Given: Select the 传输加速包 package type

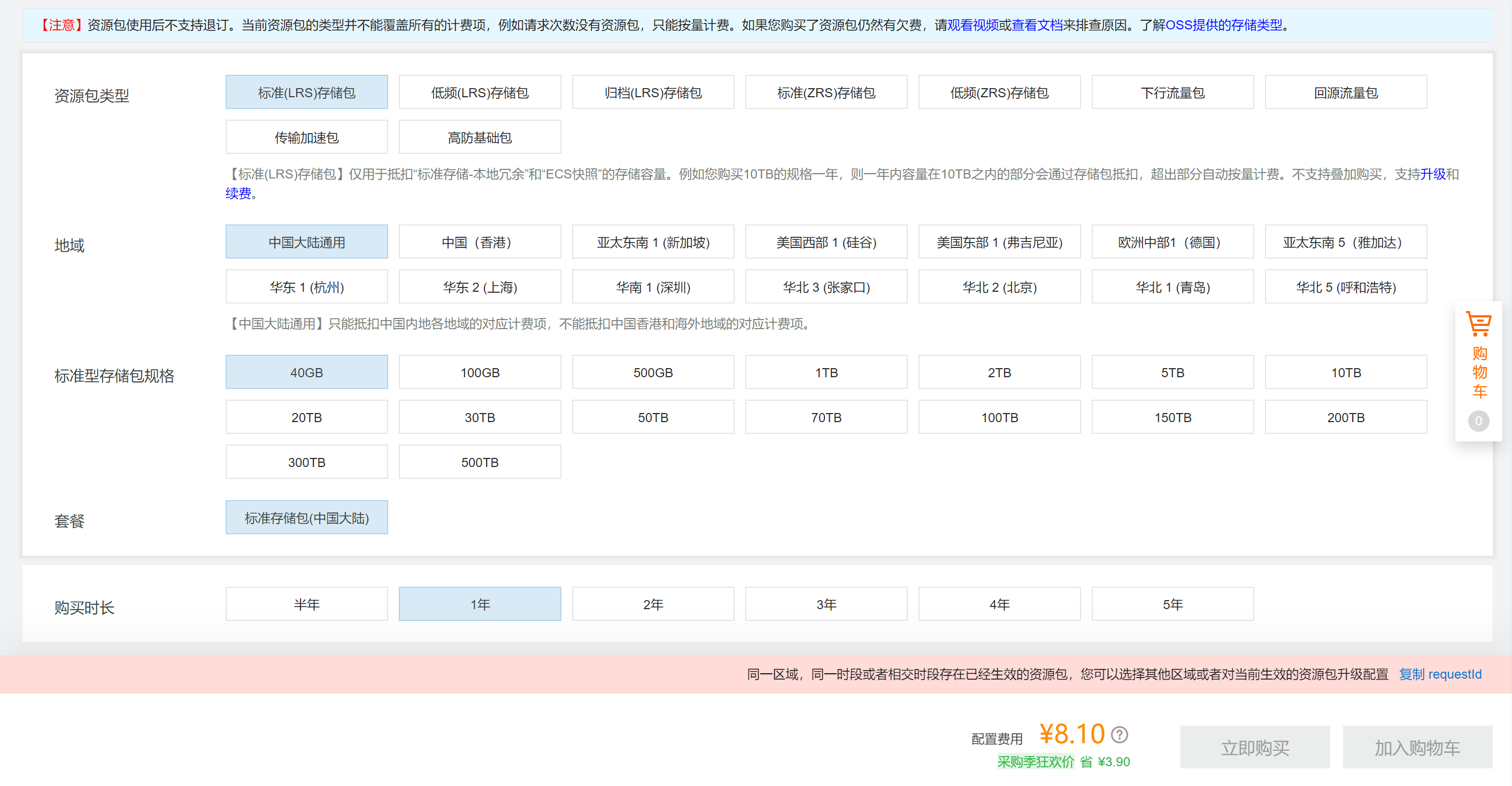Looking at the screenshot, I should pos(306,137).
